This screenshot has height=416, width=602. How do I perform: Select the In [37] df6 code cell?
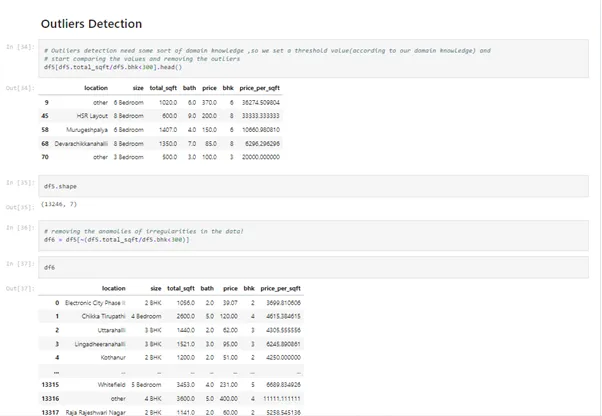313,267
